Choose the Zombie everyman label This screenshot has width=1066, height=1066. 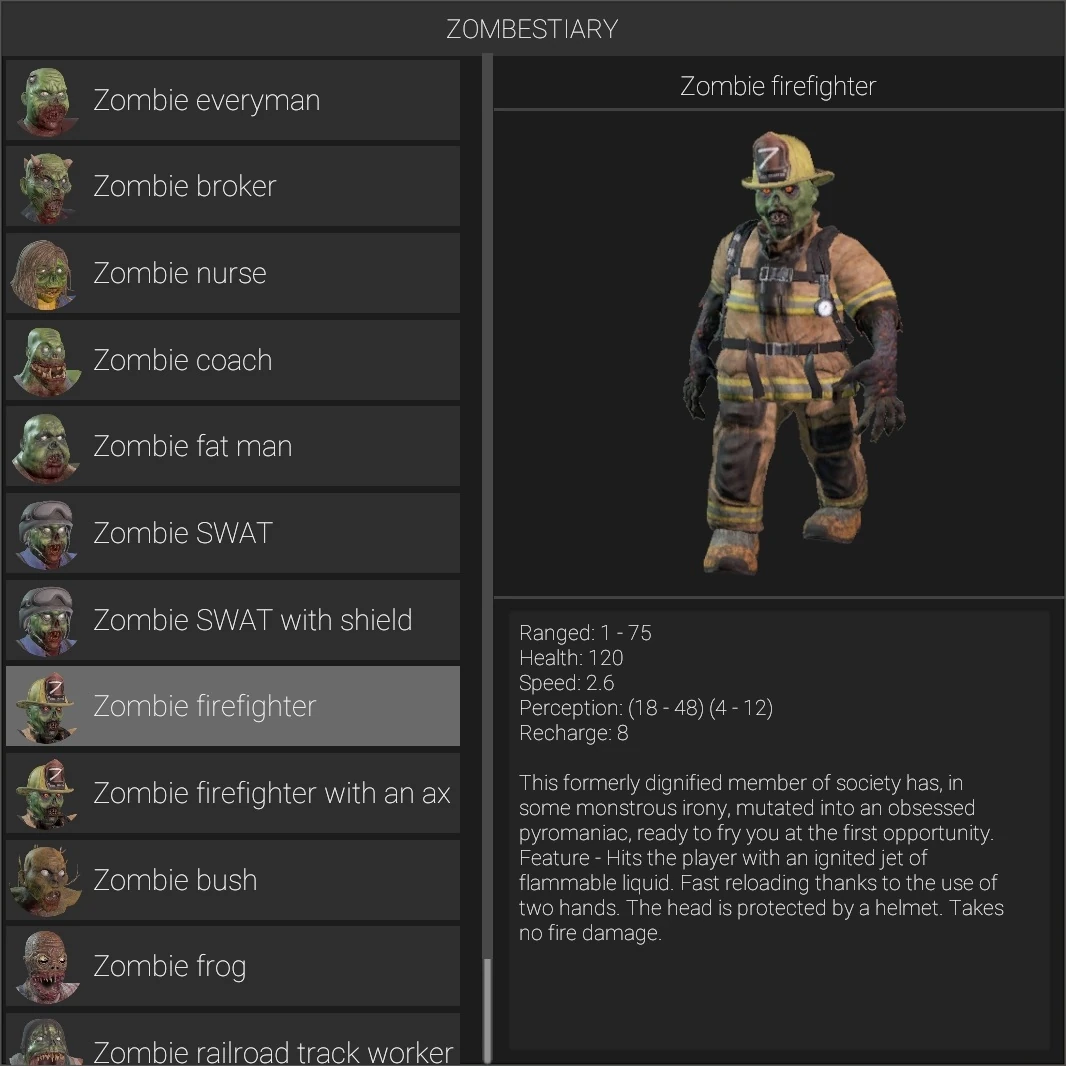tap(207, 101)
